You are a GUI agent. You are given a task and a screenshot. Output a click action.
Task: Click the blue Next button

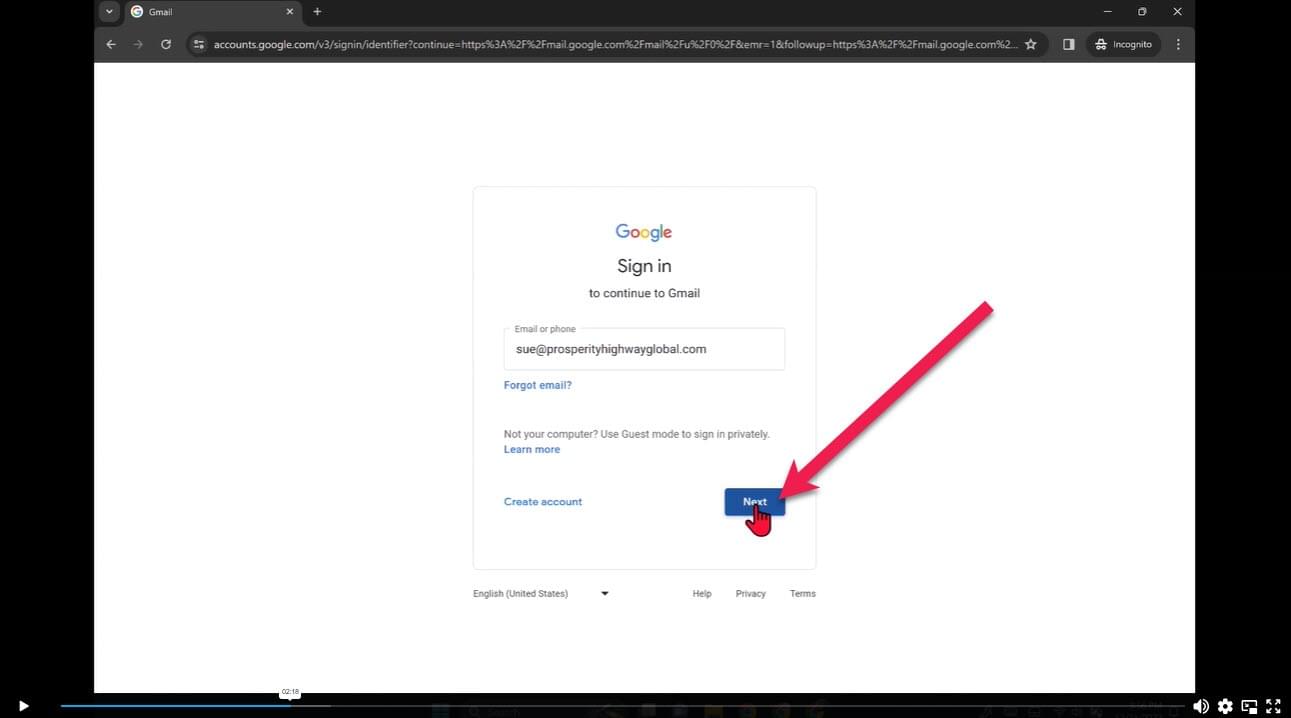[x=754, y=502]
